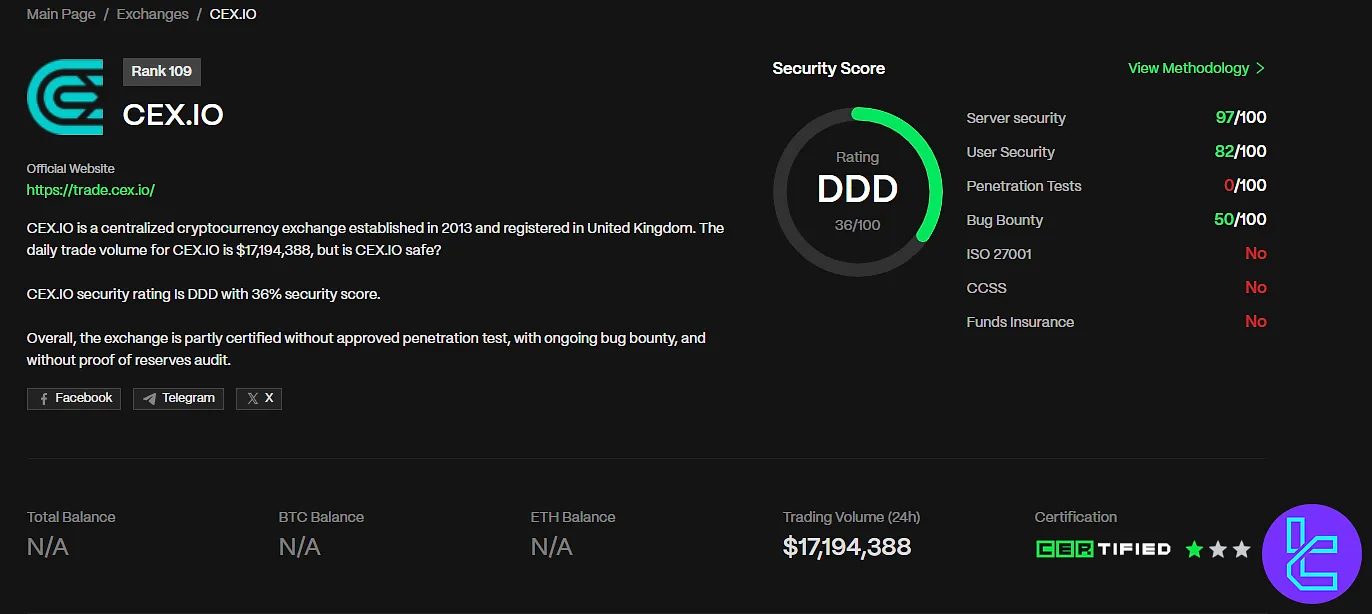
Task: Open the Facebook social button
Action: (74, 398)
